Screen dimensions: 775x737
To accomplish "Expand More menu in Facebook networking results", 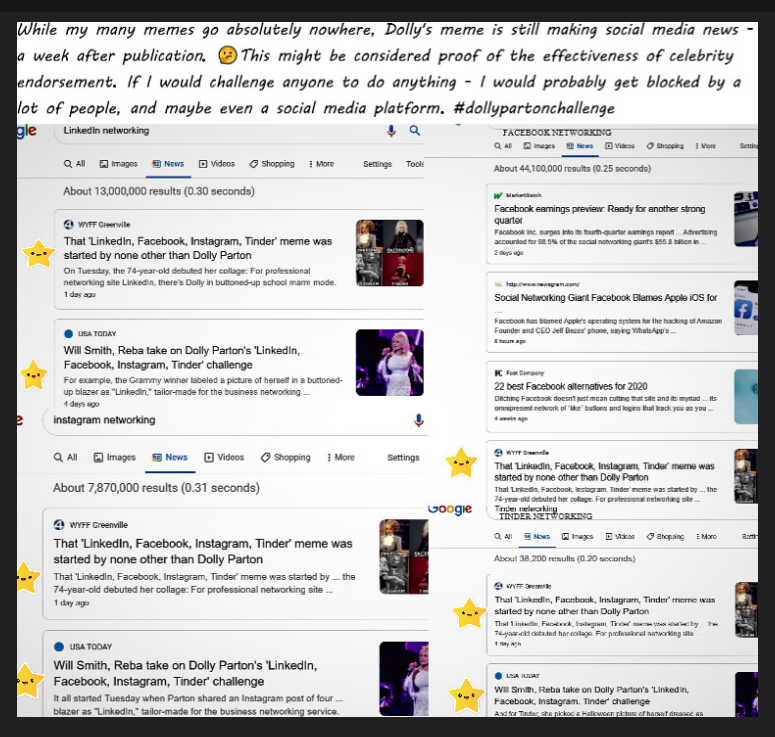I will (x=706, y=146).
